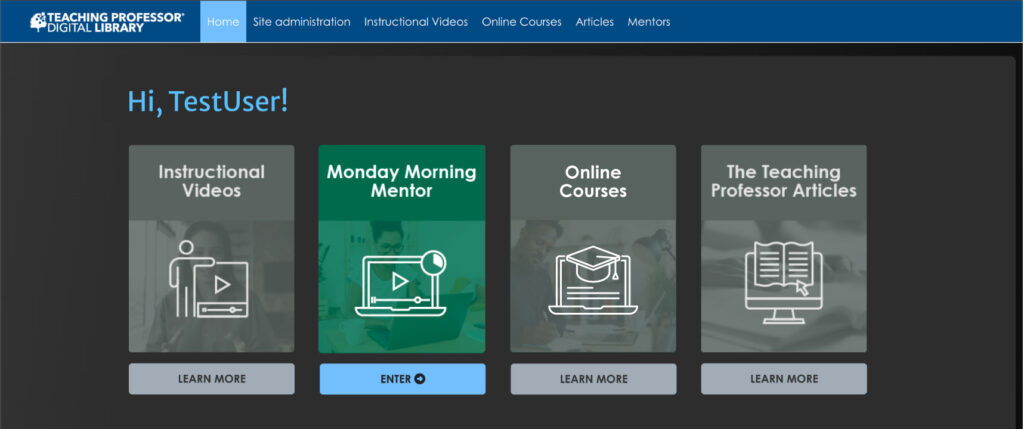The height and width of the screenshot is (429, 1024).
Task: Click the presenter-with-video icon on Instructional Videos card
Action: pyautogui.click(x=208, y=279)
